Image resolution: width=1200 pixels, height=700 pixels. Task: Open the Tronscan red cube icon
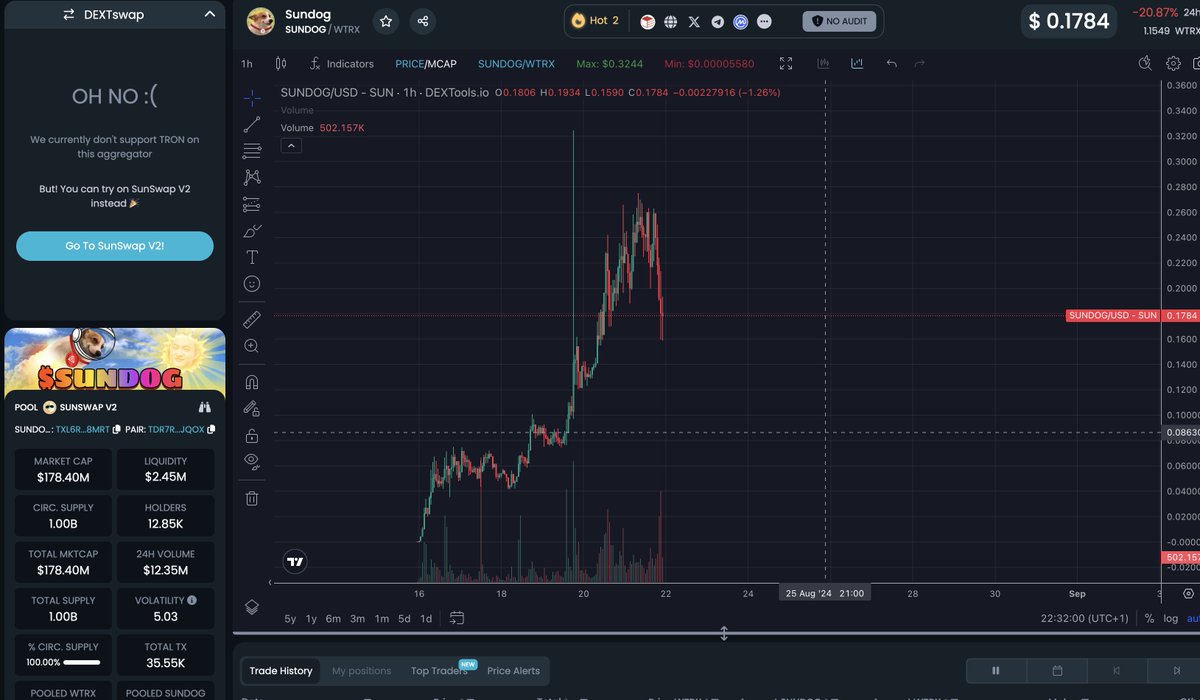coord(648,21)
